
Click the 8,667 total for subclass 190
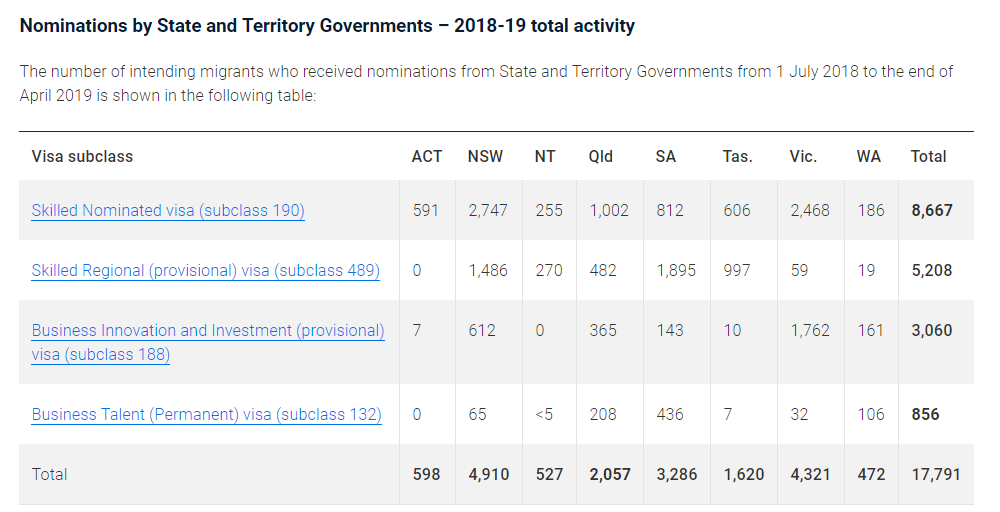932,211
